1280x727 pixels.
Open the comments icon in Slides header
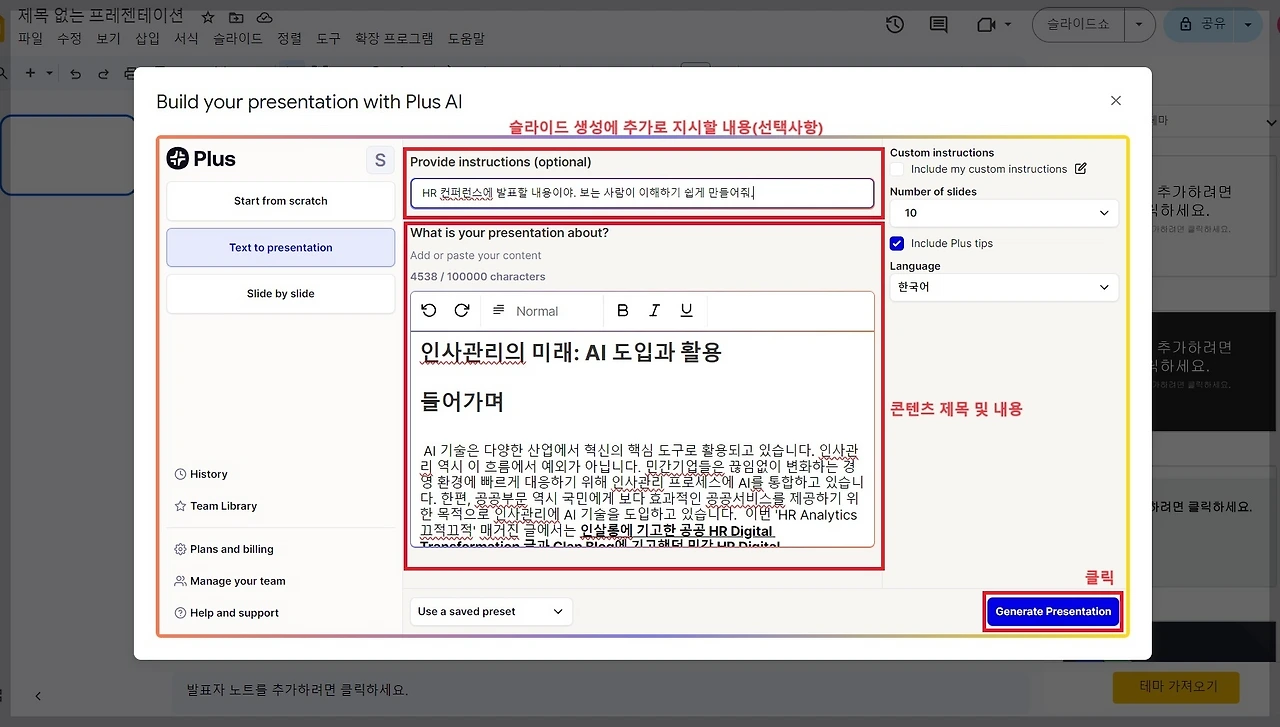click(x=938, y=24)
